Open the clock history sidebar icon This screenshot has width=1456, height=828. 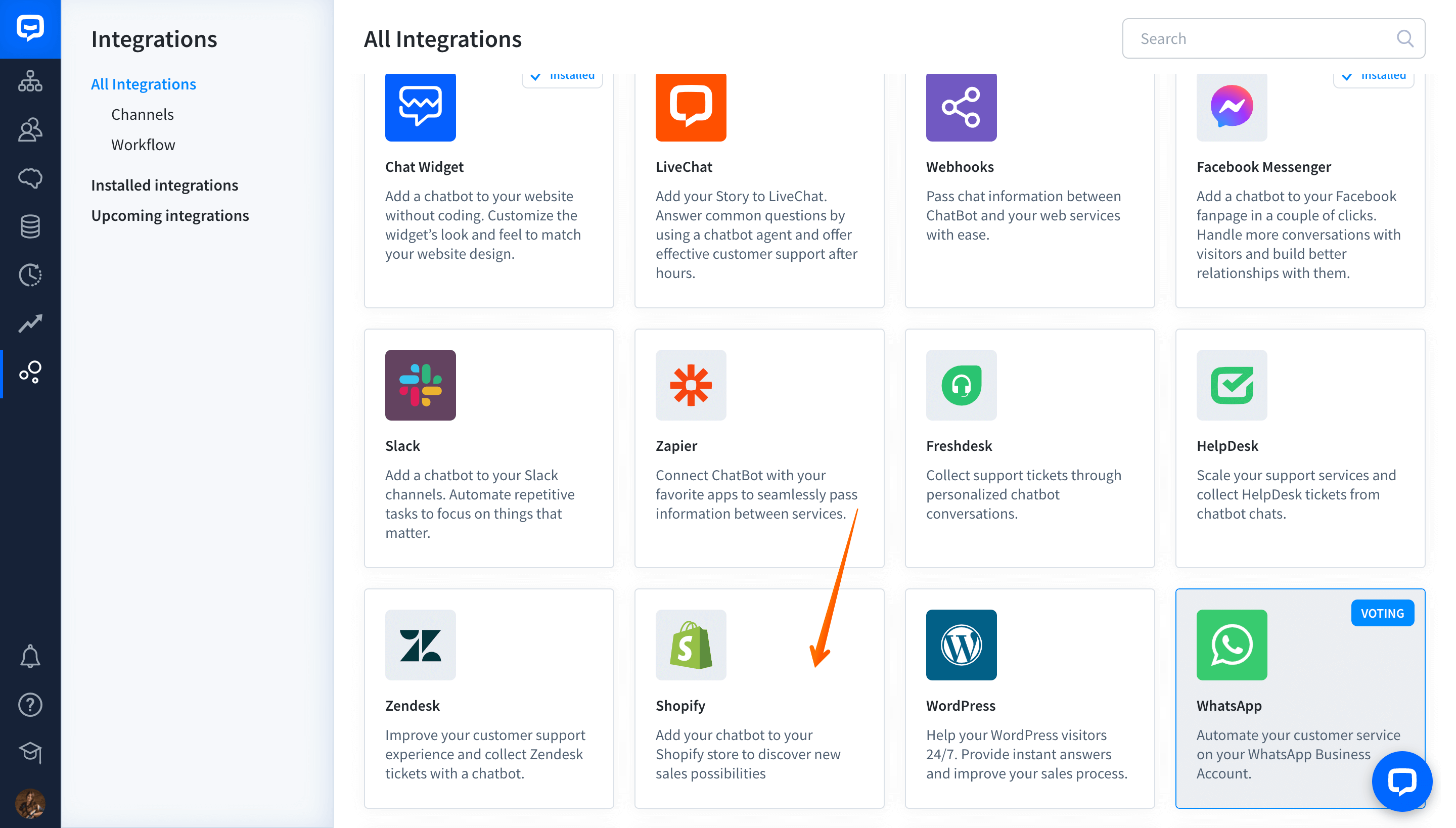[30, 274]
